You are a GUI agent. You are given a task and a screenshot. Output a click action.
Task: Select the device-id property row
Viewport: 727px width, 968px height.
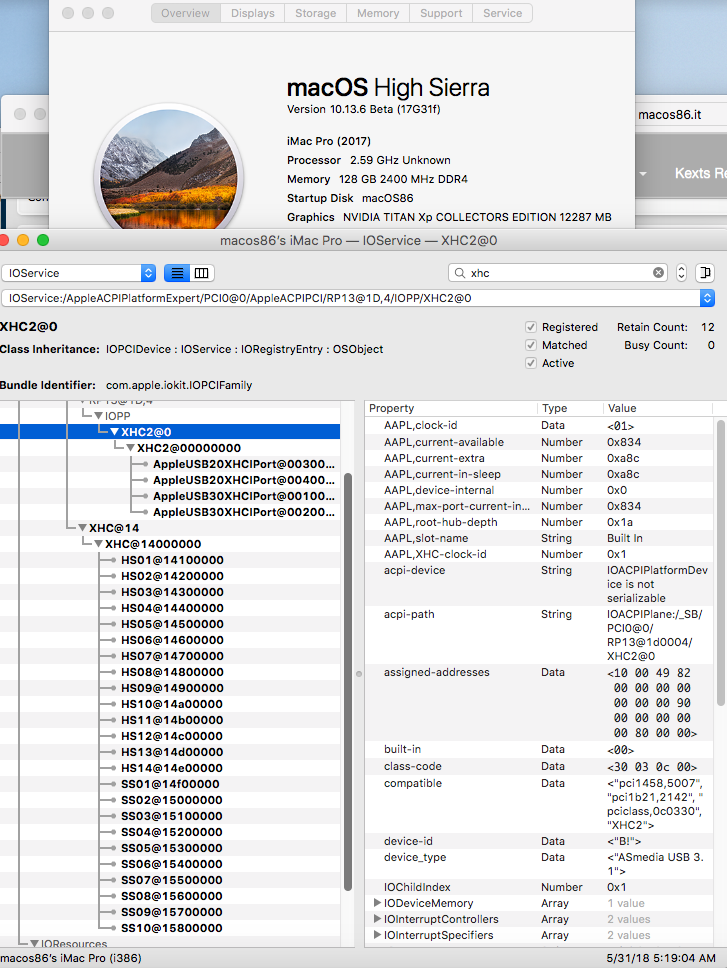[539, 841]
